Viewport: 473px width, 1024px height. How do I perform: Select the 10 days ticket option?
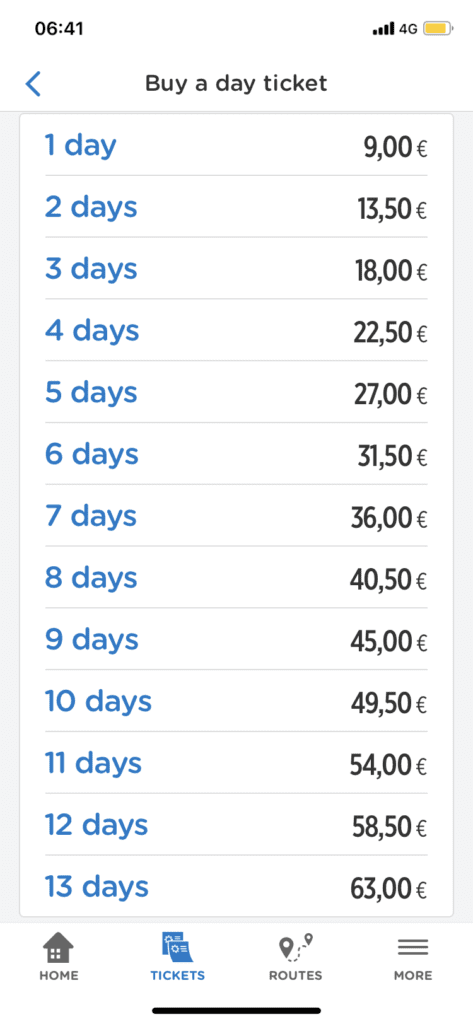[236, 701]
